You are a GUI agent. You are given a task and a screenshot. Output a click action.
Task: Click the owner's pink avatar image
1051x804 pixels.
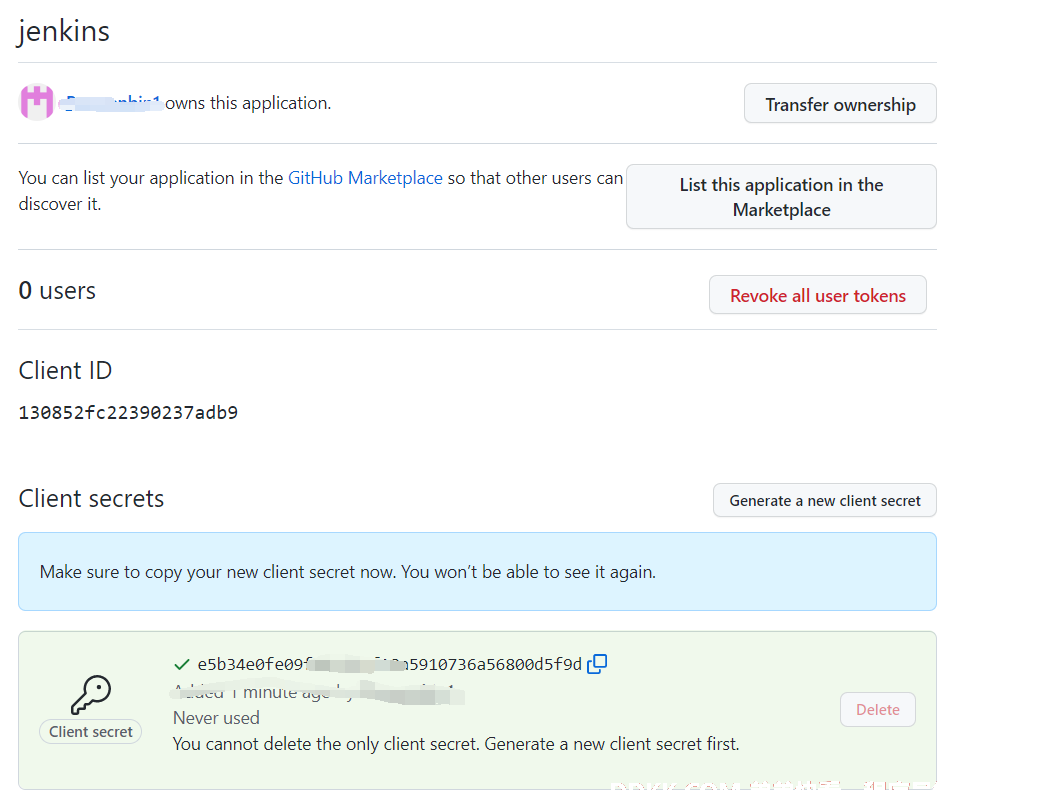[37, 103]
